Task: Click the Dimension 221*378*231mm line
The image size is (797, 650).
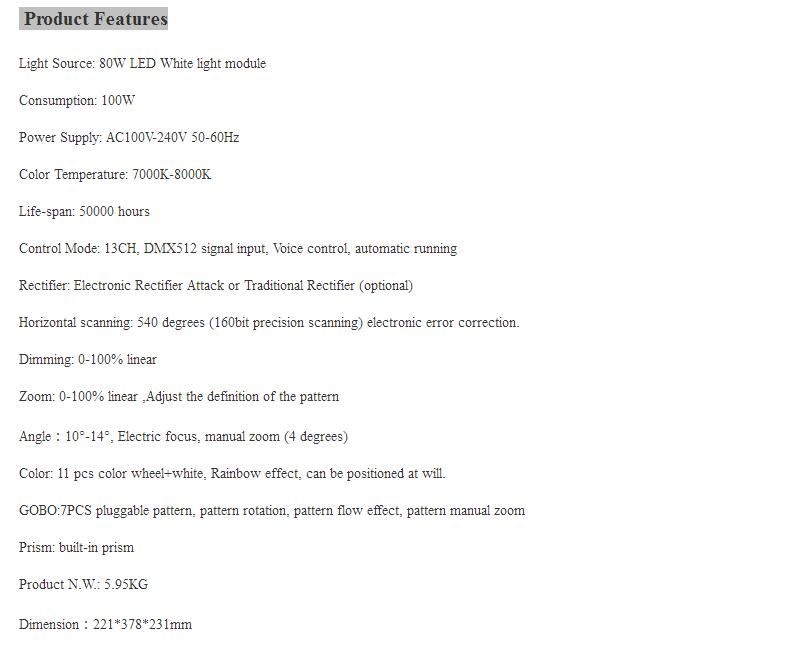Action: (105, 625)
